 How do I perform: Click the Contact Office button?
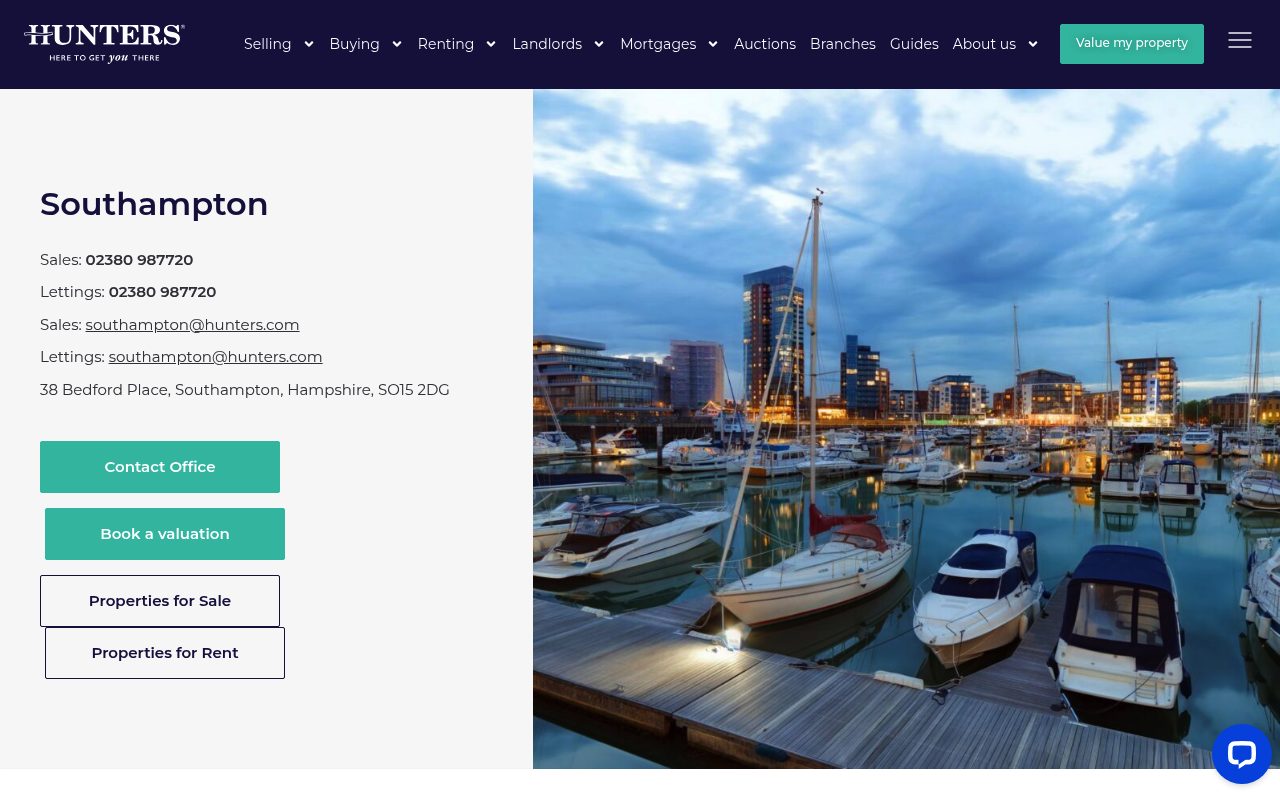tap(160, 467)
